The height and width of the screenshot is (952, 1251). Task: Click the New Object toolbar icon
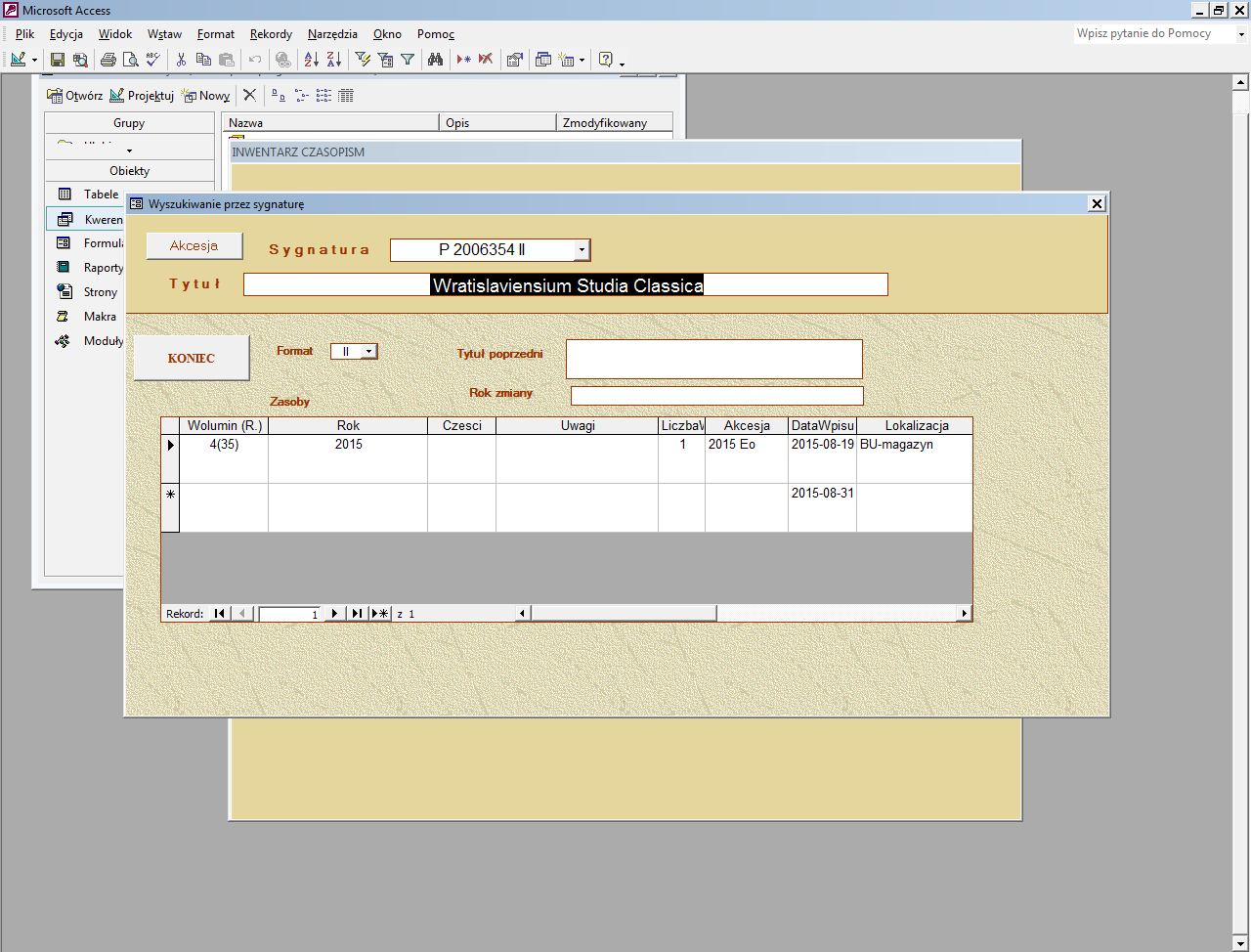click(566, 60)
